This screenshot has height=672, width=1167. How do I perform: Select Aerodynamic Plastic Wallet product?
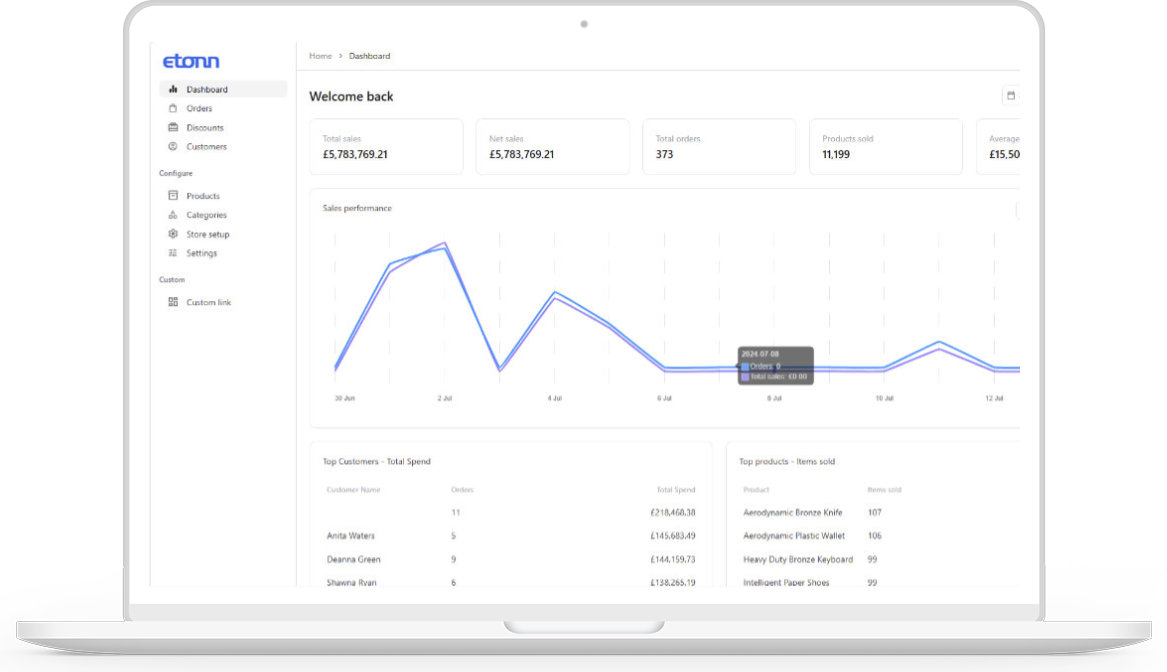pyautogui.click(x=794, y=536)
